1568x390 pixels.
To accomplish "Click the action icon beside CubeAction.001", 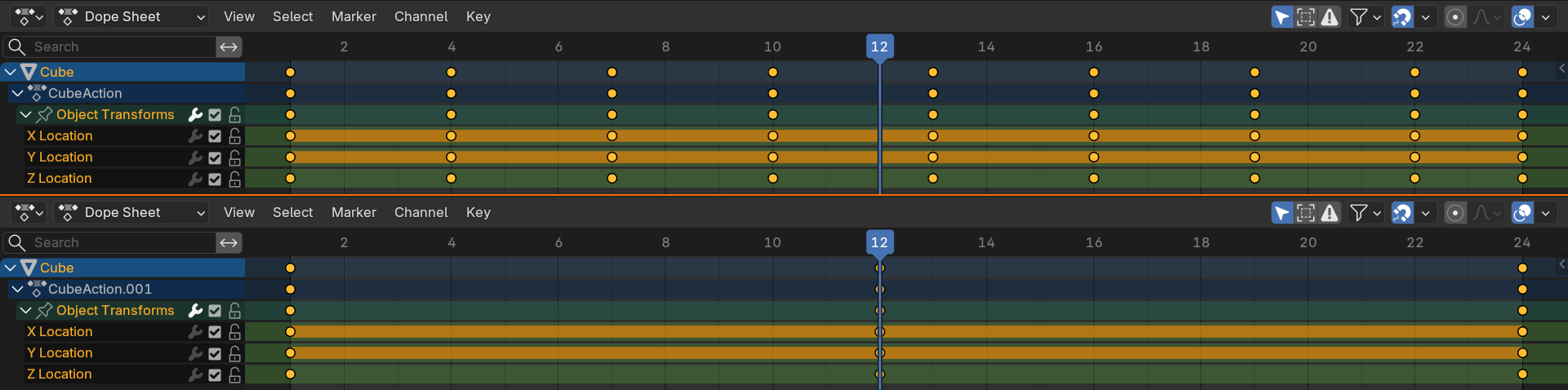I will click(x=37, y=289).
